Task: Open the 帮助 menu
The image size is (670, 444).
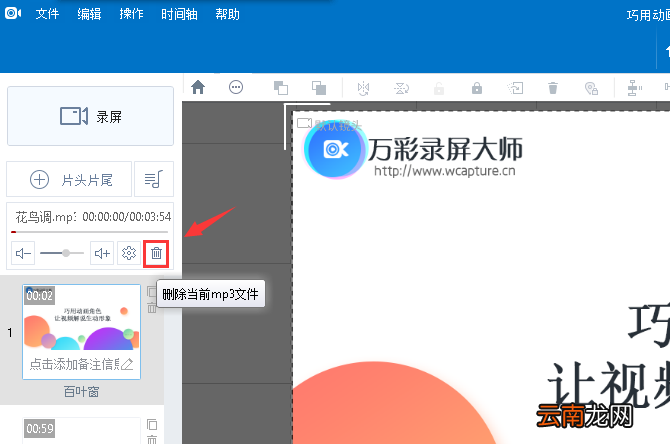Action: pos(227,14)
